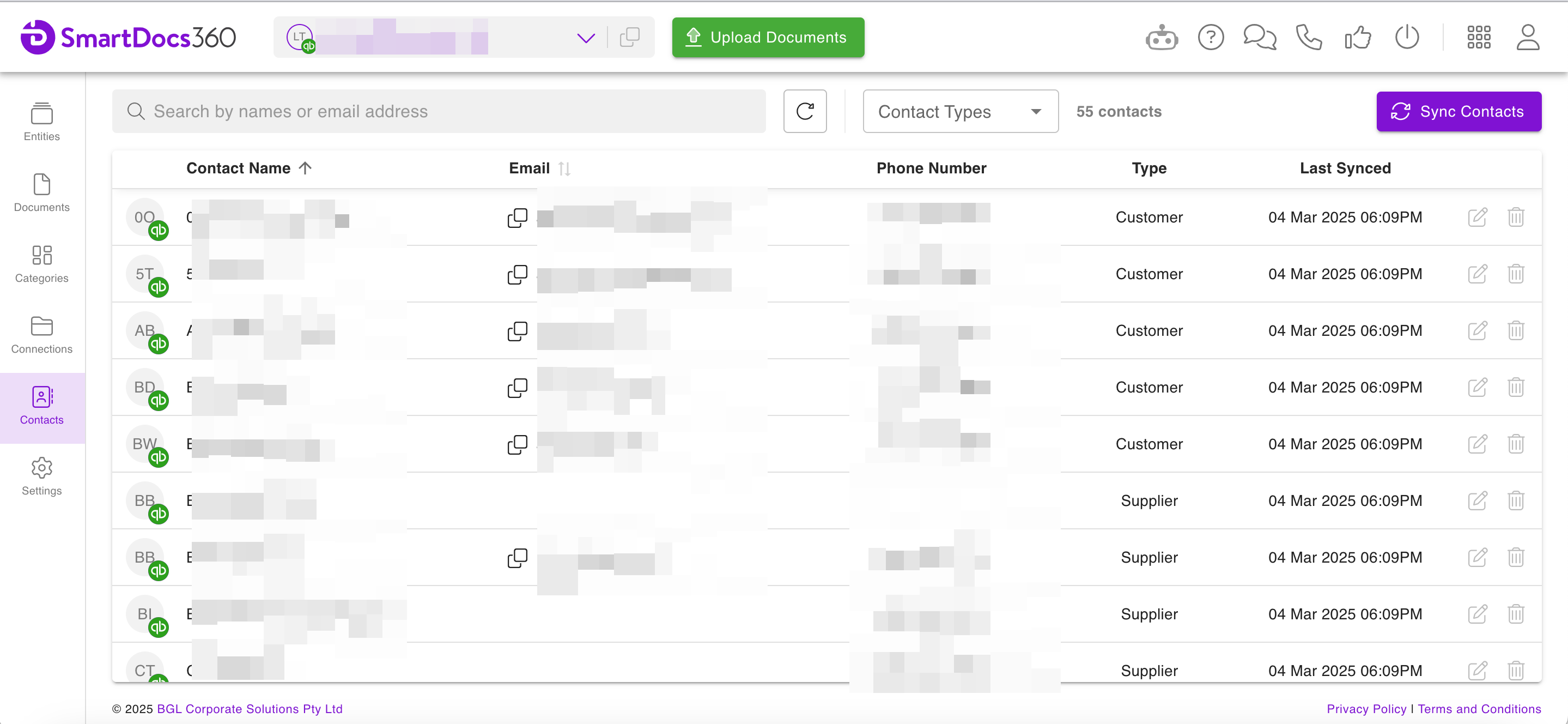Open the chat bubbles icon
Image resolution: width=1568 pixels, height=724 pixels.
pyautogui.click(x=1259, y=38)
